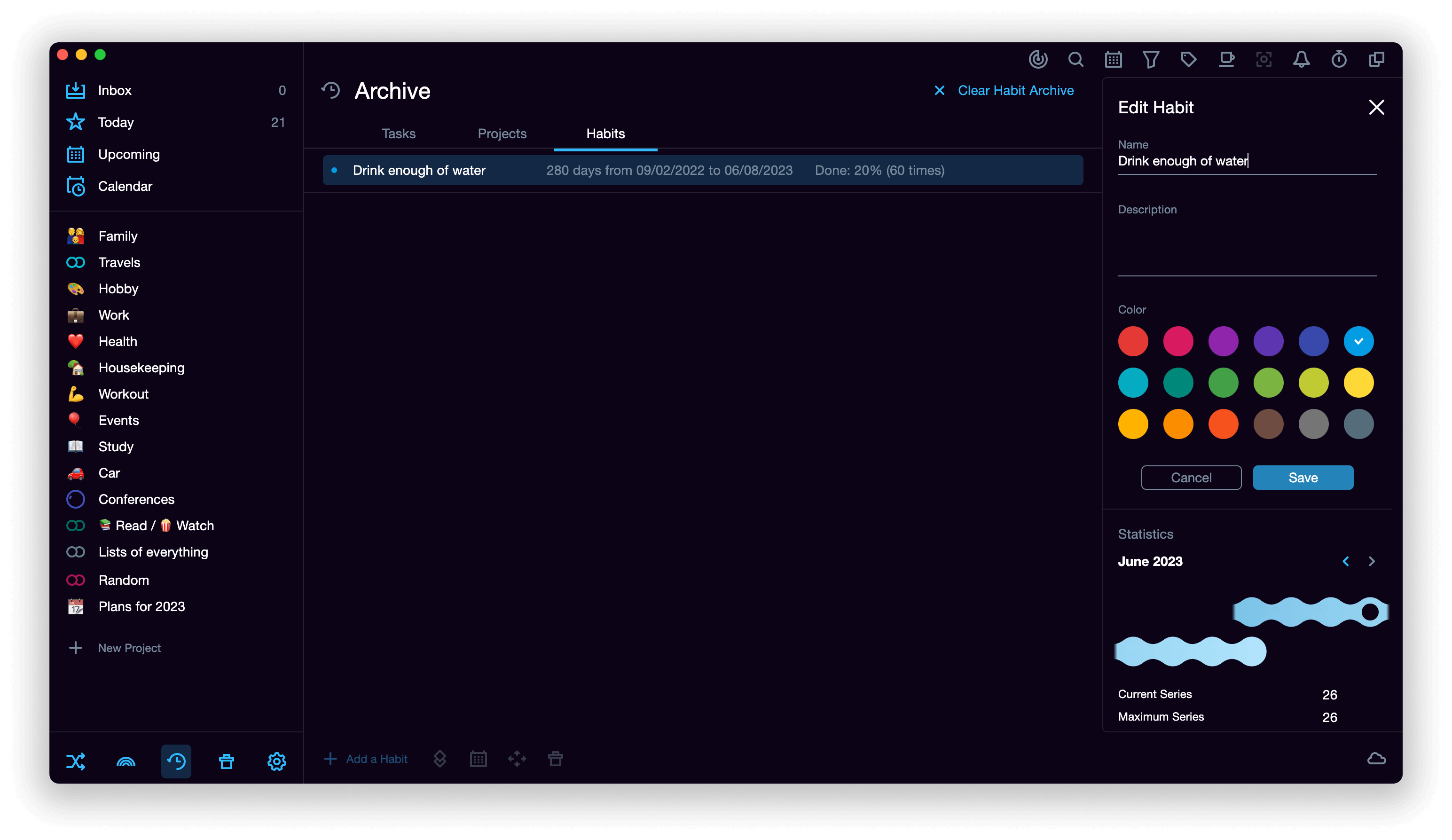Save the habit changes
Viewport: 1452px width, 840px height.
tap(1303, 478)
